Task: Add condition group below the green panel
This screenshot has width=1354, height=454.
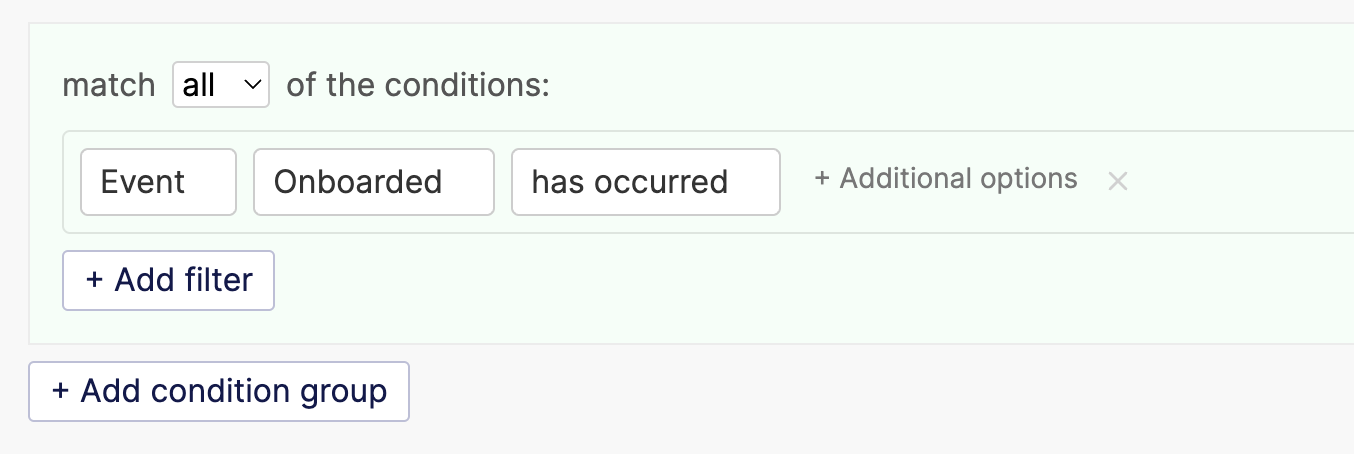Action: (x=219, y=391)
